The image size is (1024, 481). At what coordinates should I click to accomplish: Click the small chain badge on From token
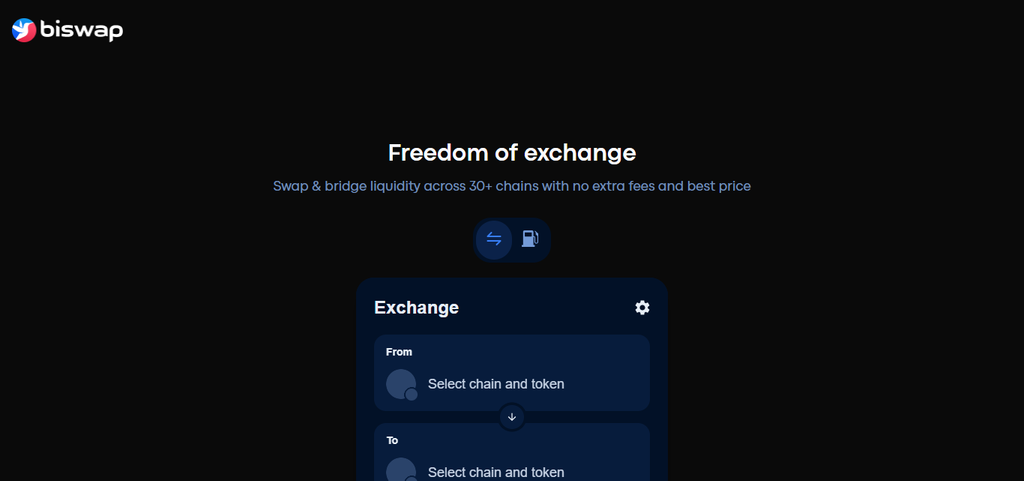click(x=411, y=394)
